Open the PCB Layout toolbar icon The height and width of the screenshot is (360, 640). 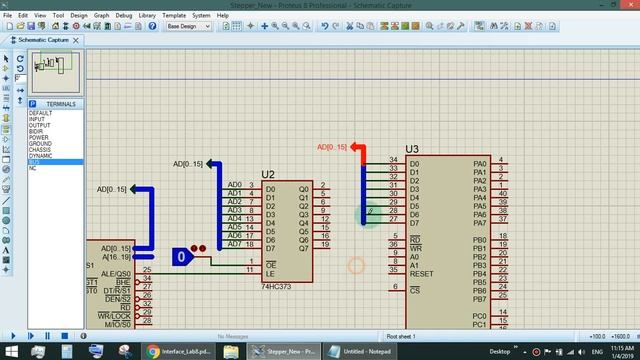(x=76, y=26)
